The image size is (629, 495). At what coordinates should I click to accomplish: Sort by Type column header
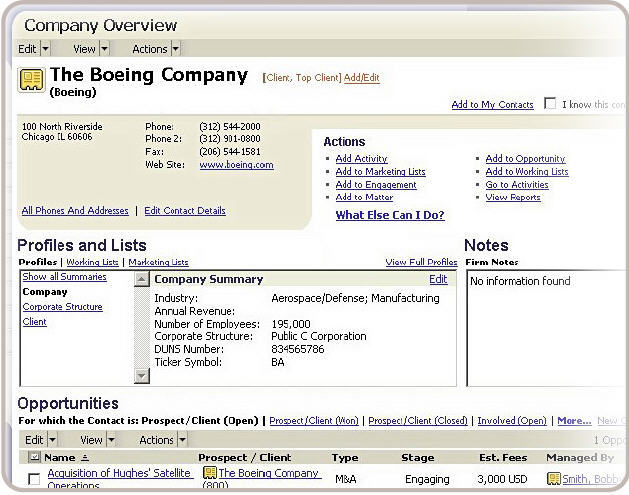click(345, 458)
